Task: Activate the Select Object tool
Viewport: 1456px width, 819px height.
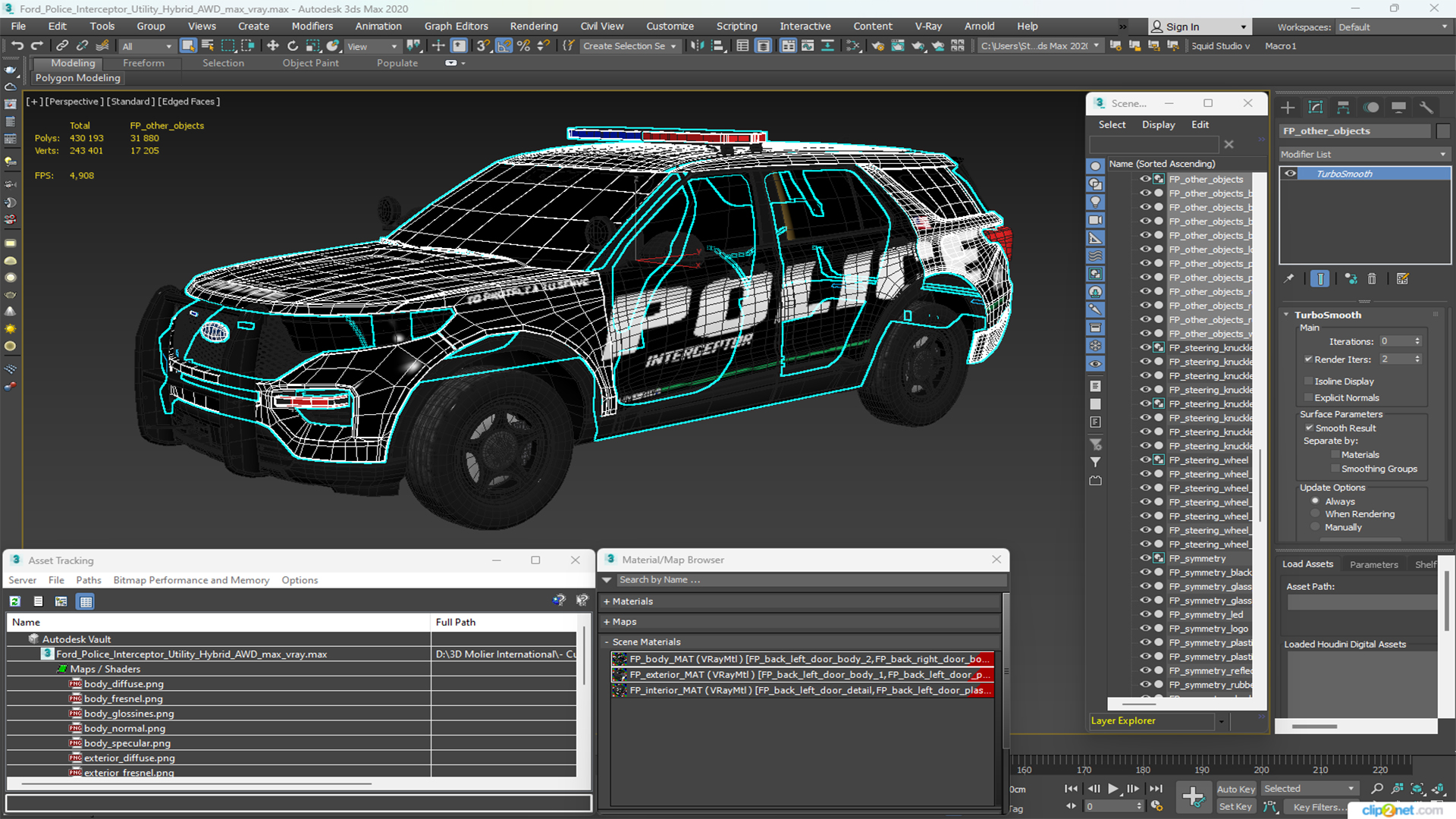Action: (x=188, y=46)
